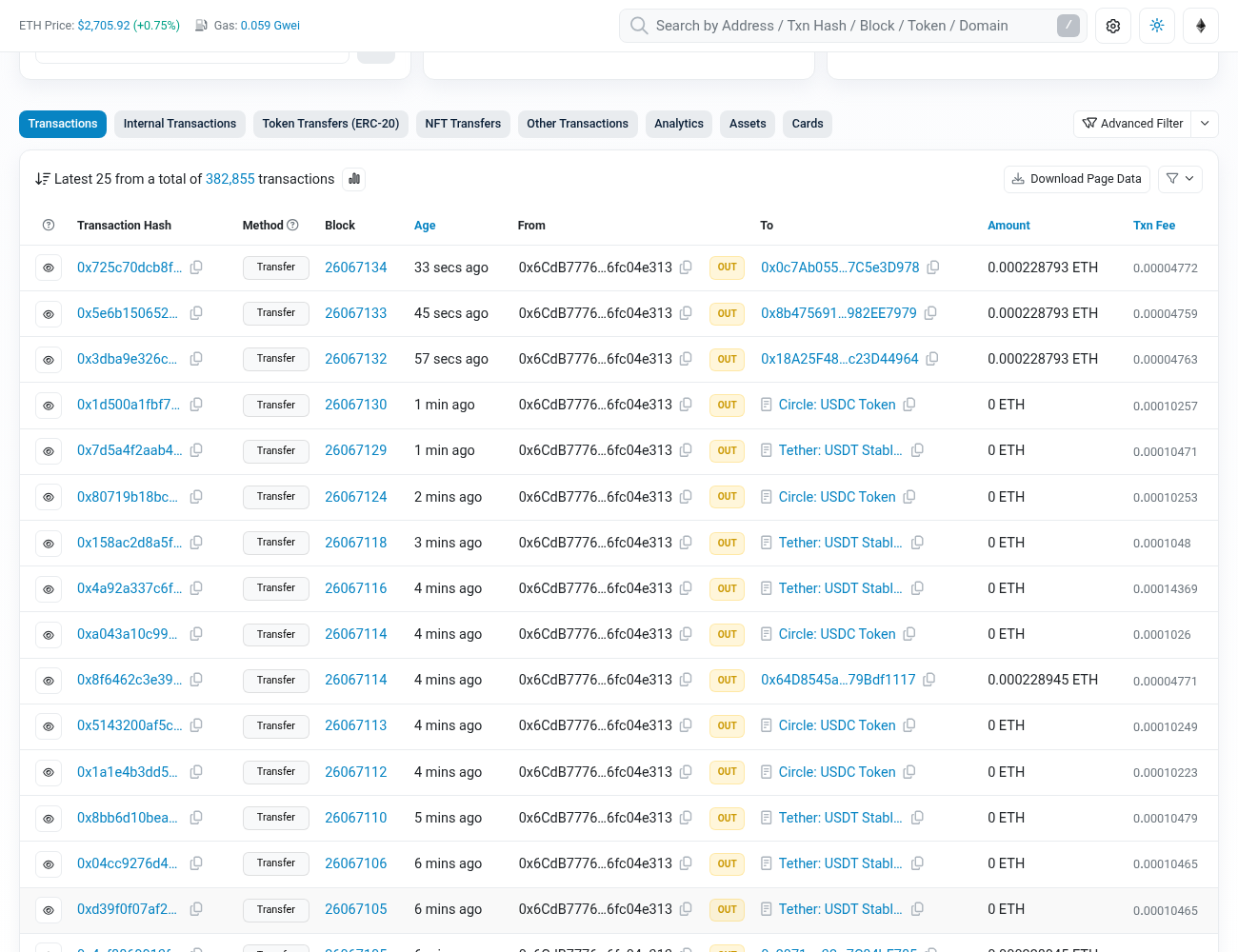Viewport: 1238px width, 952px height.
Task: Copy From address in block 26067132 row
Action: 686,359
